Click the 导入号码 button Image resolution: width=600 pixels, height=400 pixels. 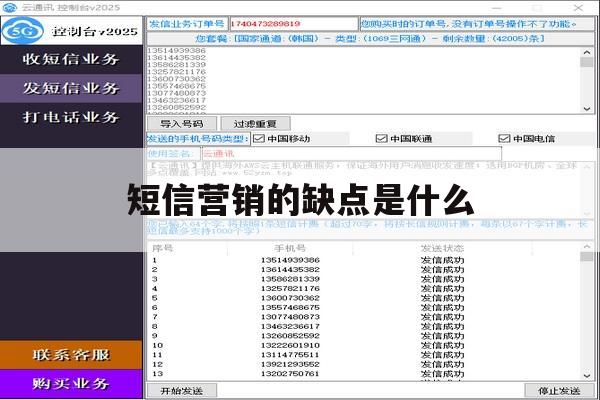click(x=182, y=124)
